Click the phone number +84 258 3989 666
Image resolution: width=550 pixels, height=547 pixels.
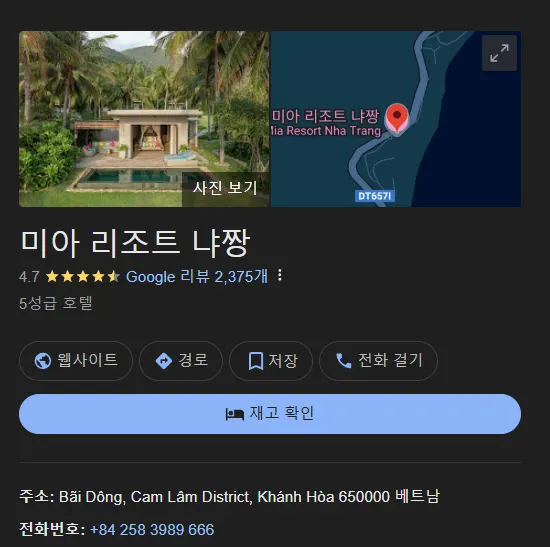(152, 529)
